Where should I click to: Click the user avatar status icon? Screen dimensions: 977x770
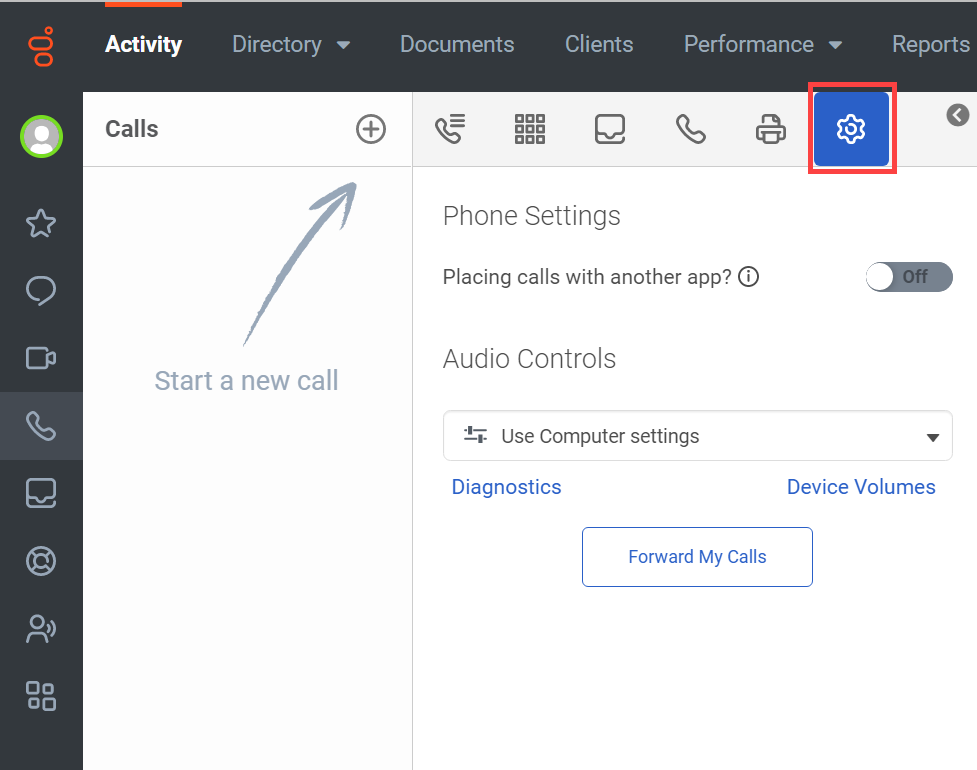coord(41,136)
